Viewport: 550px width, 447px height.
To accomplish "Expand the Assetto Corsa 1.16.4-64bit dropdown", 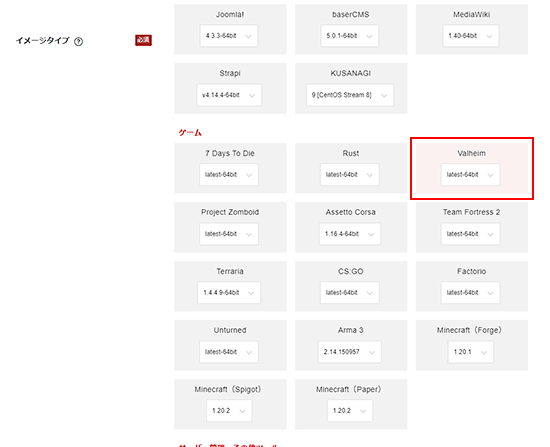I will (350, 234).
